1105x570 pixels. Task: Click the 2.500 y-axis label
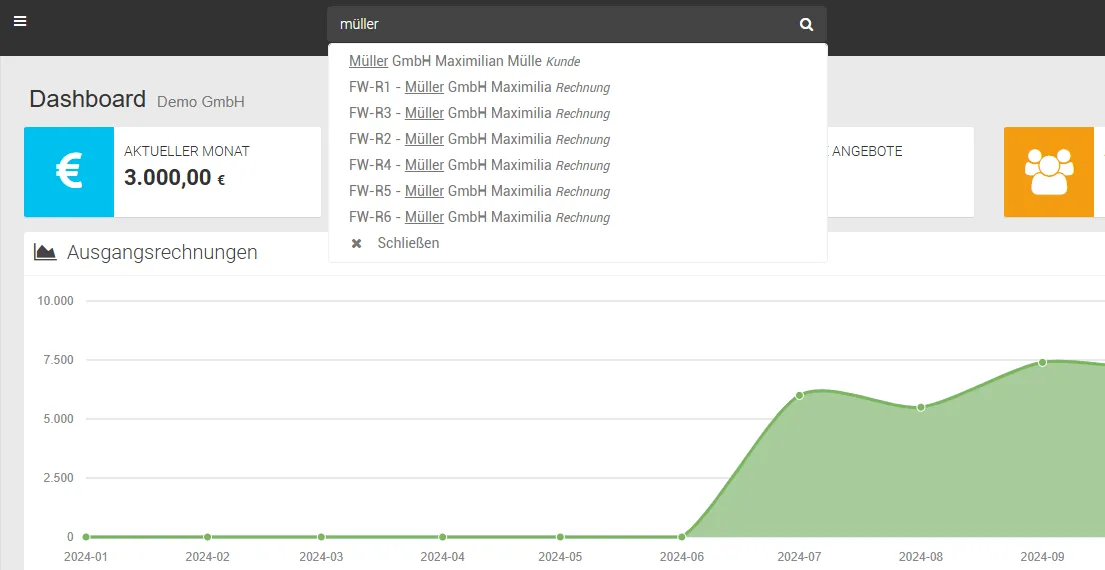(58, 478)
